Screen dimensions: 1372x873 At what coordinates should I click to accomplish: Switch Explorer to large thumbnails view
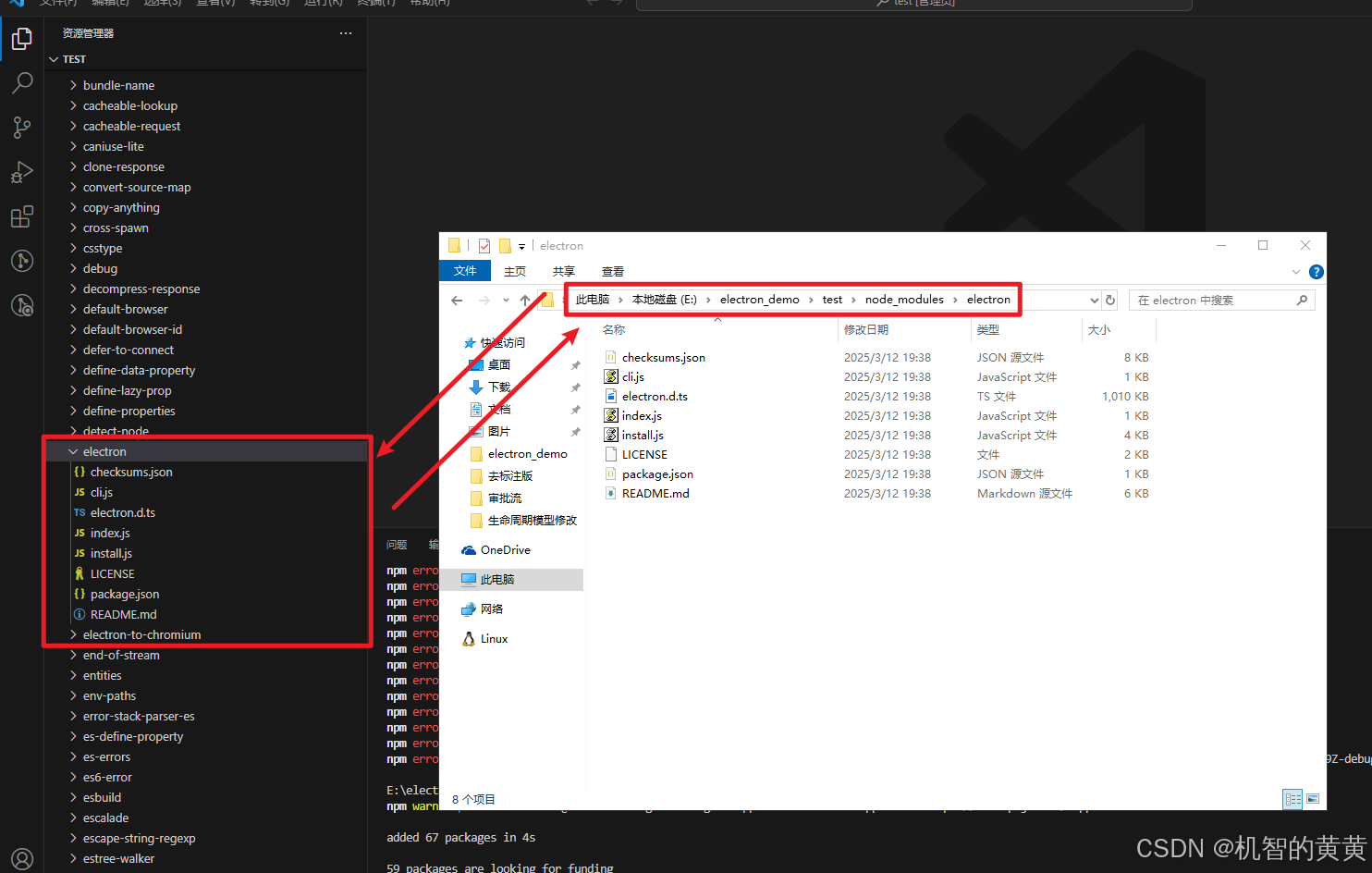1313,799
